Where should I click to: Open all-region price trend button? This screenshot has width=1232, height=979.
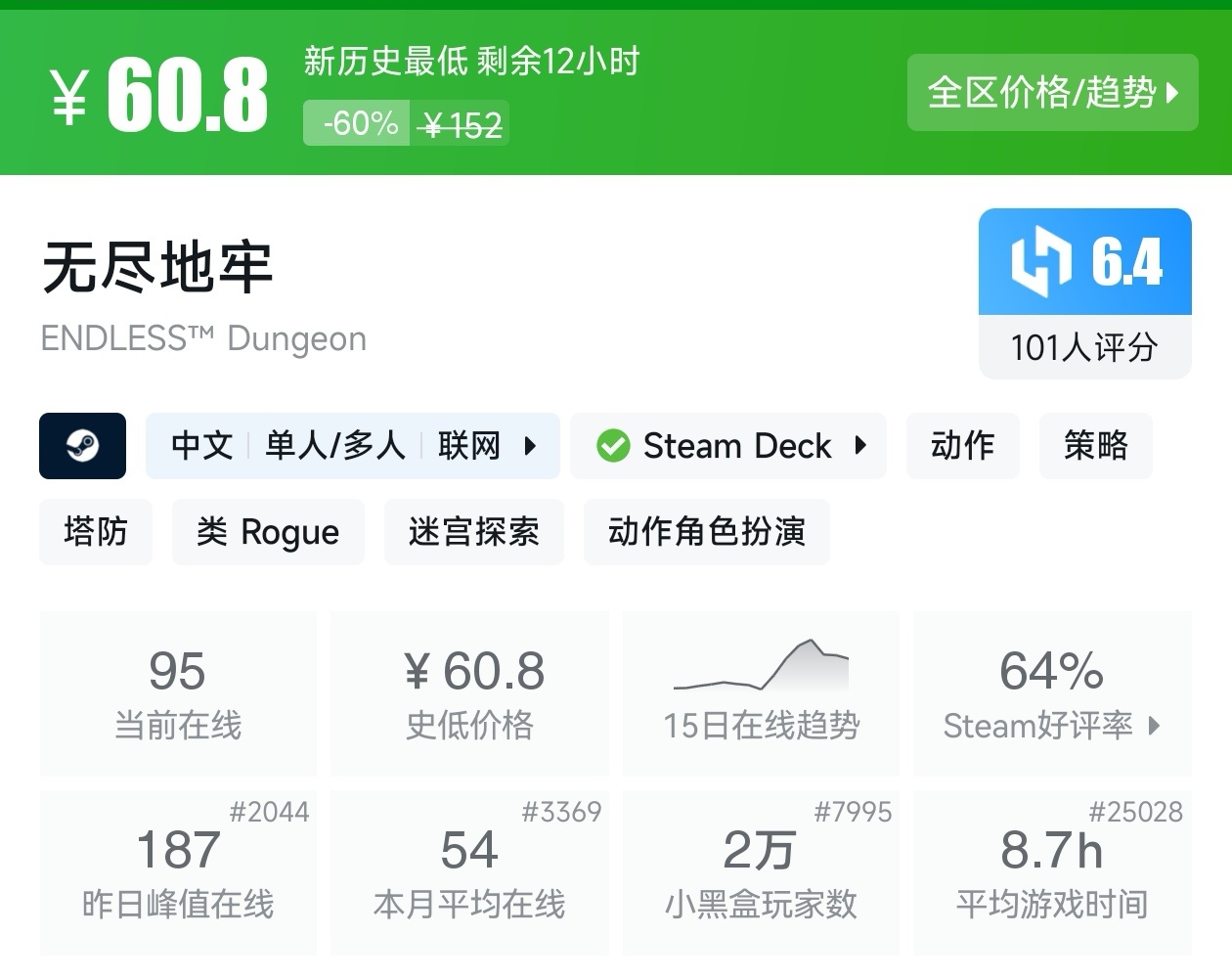(1052, 93)
